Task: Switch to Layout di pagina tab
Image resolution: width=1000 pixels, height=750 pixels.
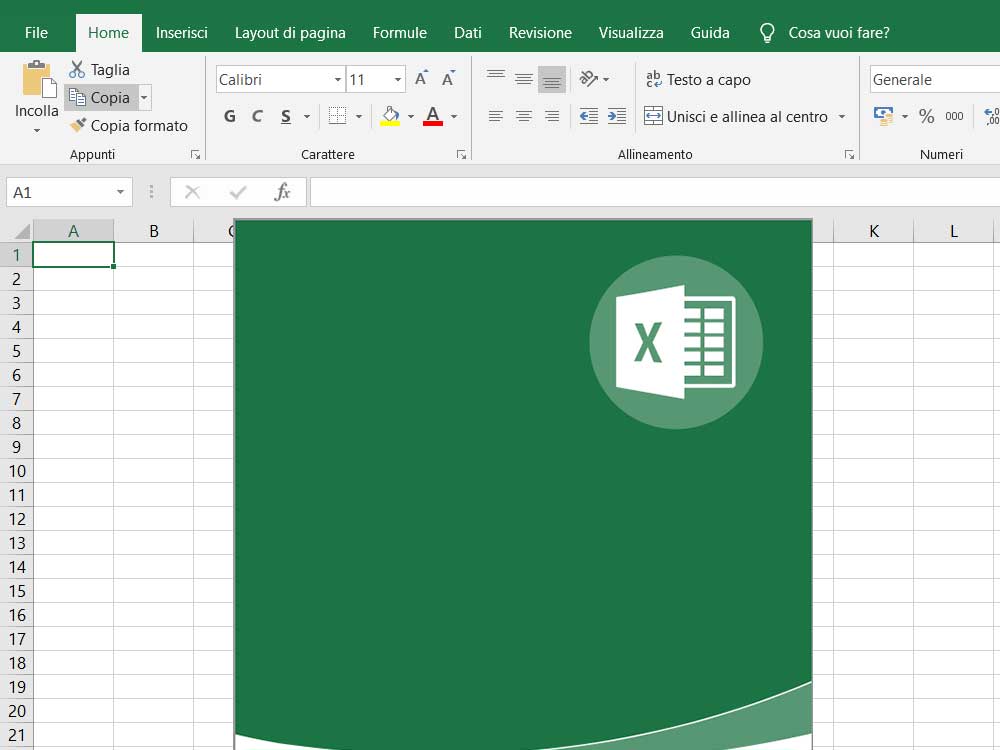Action: (290, 33)
